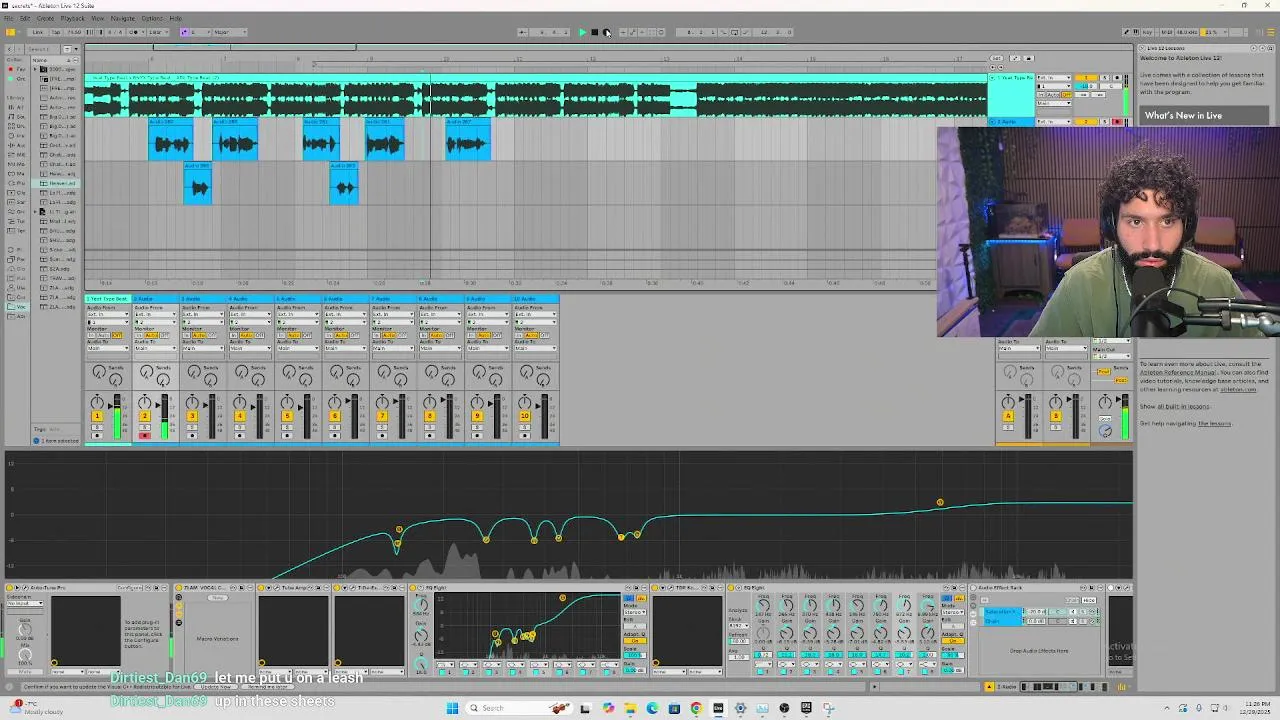Select the Auto-Tune Pro device title bar

88,588
